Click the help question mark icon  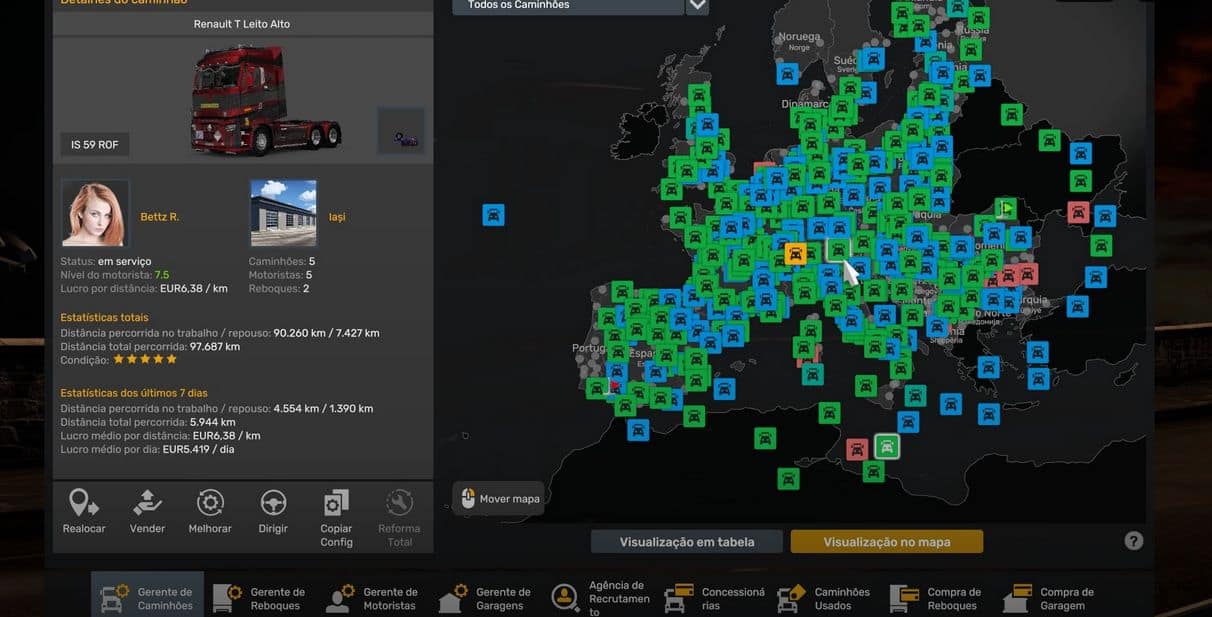pos(1133,541)
